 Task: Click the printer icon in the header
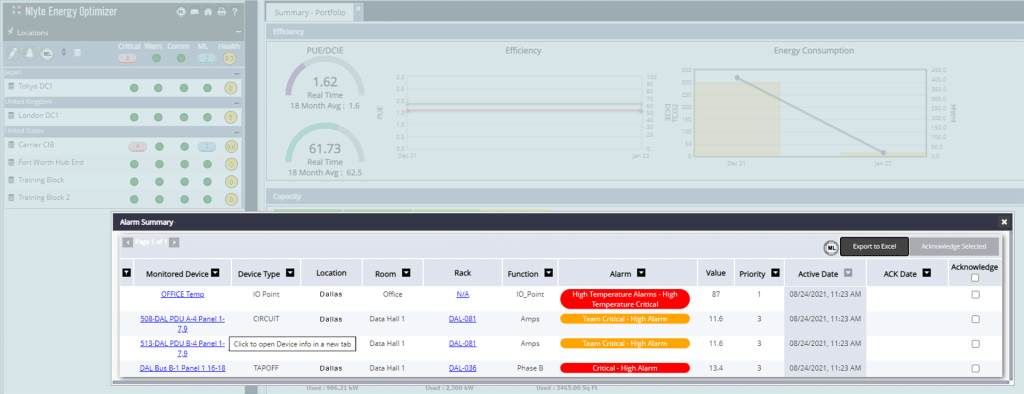221,12
